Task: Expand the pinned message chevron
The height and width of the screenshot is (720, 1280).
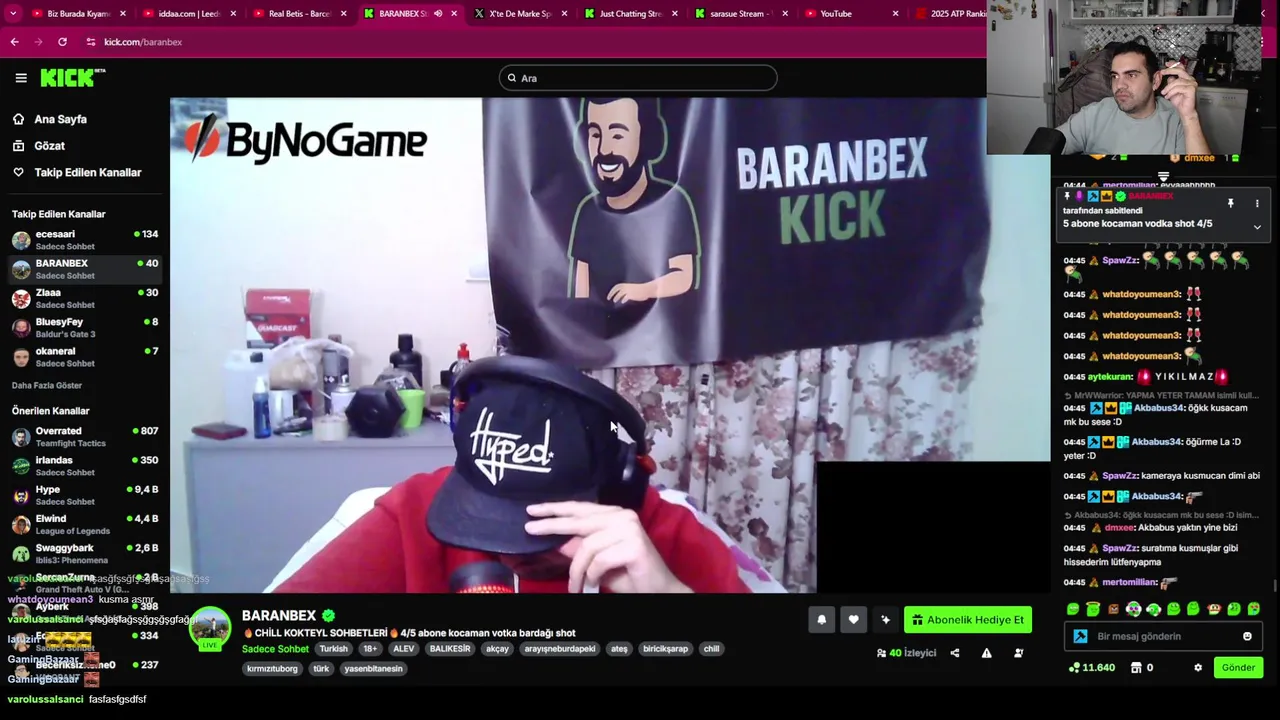Action: 1257,227
